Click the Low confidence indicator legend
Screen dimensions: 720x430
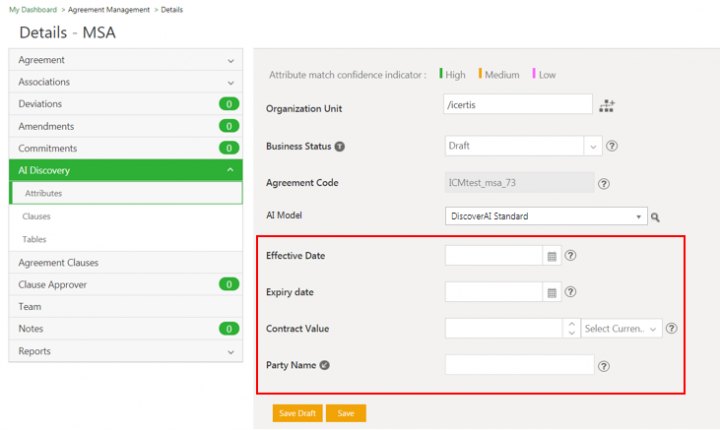coord(544,74)
